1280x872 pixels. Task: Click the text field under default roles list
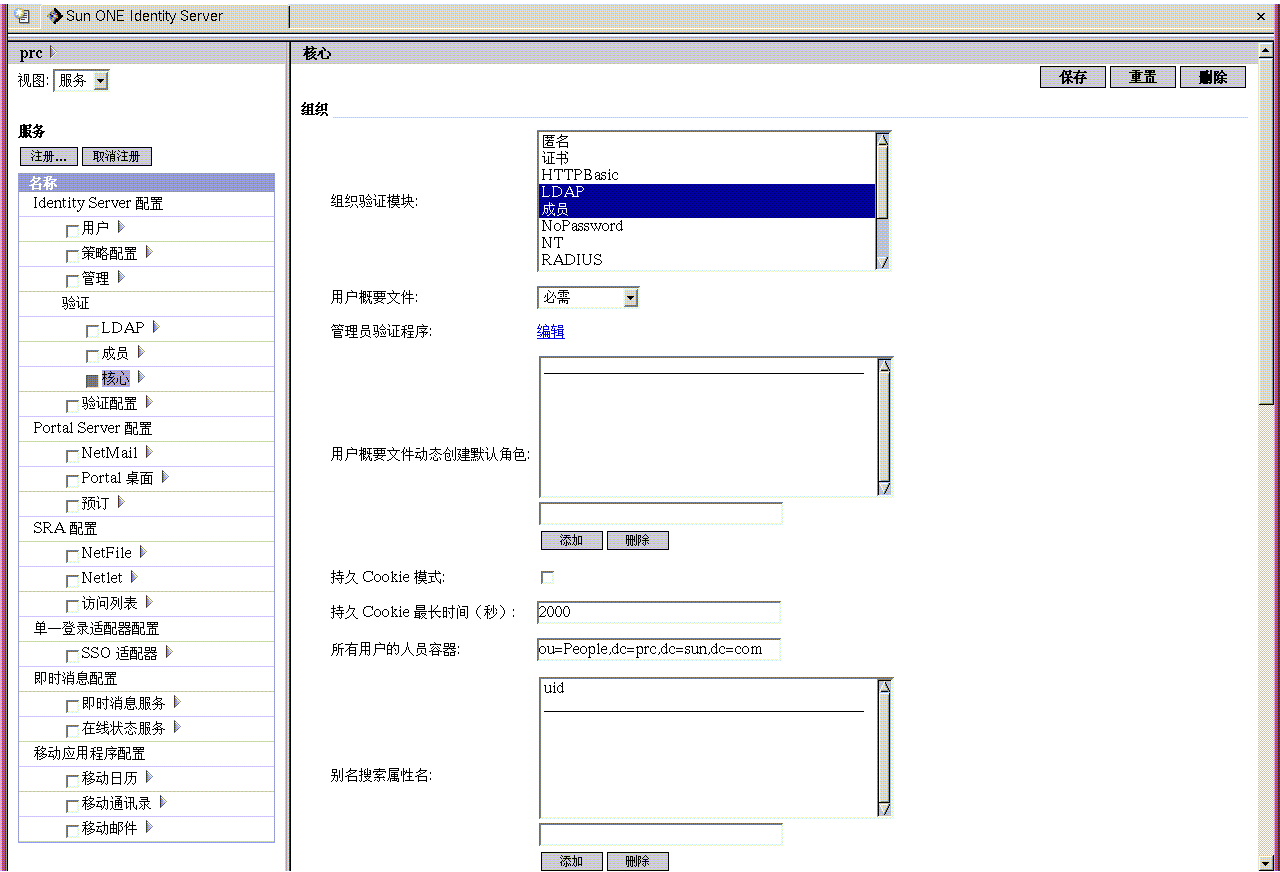pos(661,514)
